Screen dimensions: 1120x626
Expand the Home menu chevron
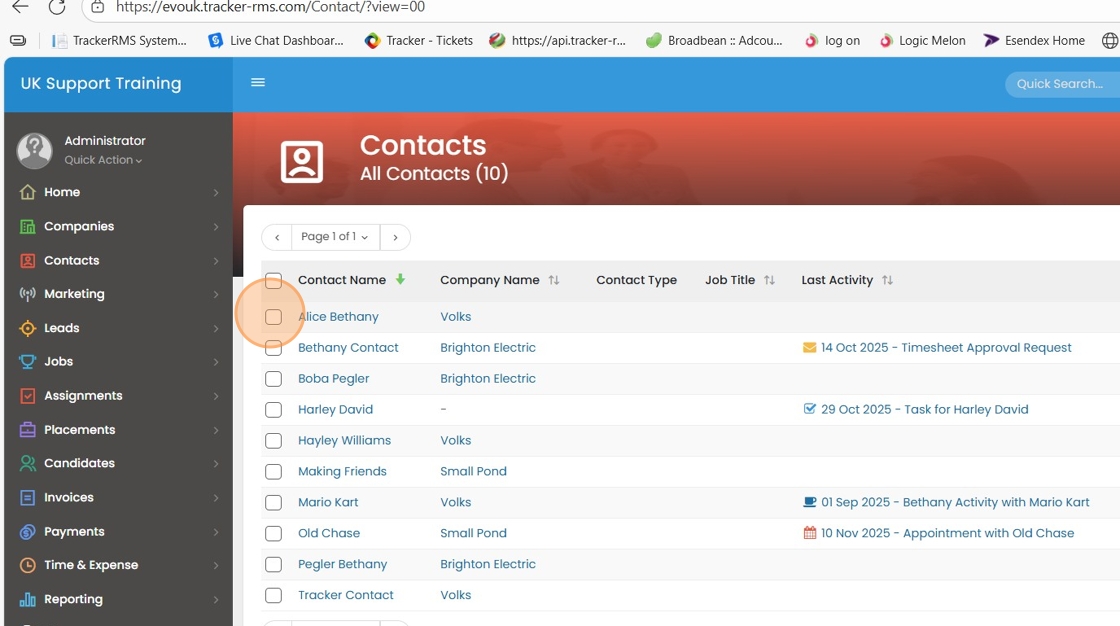[216, 193]
